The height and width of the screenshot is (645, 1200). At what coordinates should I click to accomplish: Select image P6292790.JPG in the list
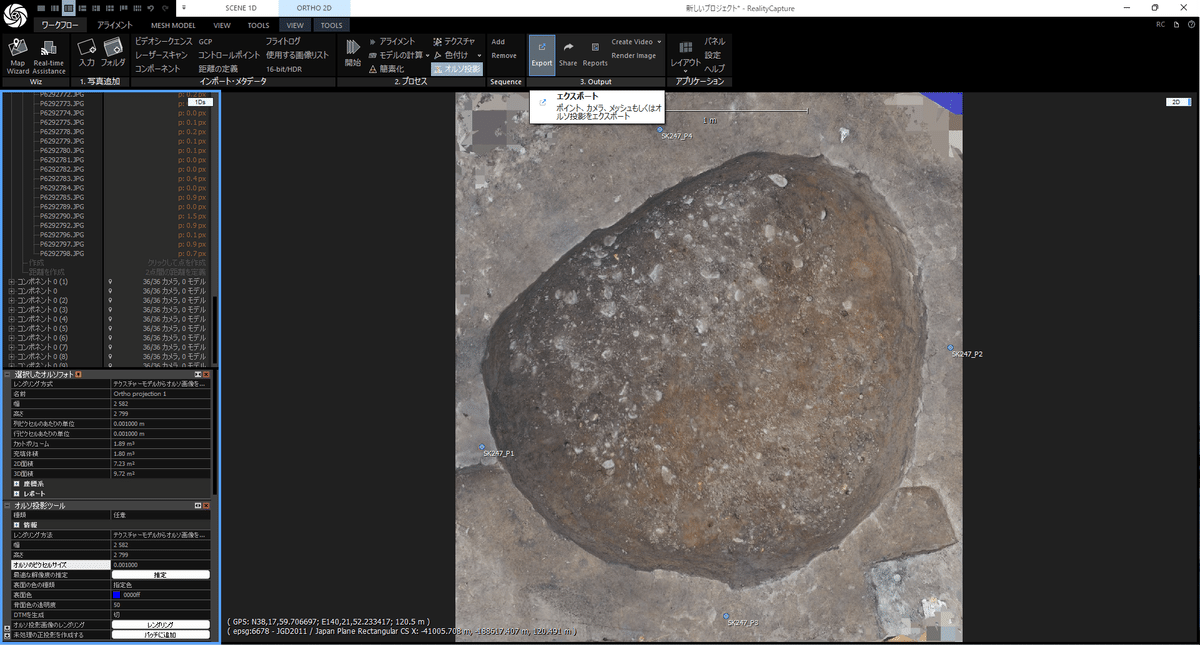(x=61, y=216)
